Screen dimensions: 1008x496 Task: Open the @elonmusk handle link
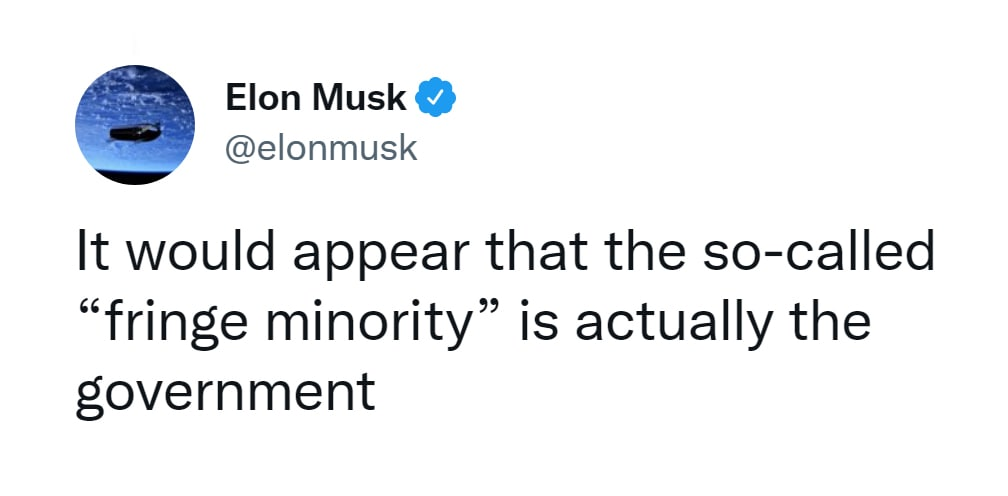[x=321, y=148]
